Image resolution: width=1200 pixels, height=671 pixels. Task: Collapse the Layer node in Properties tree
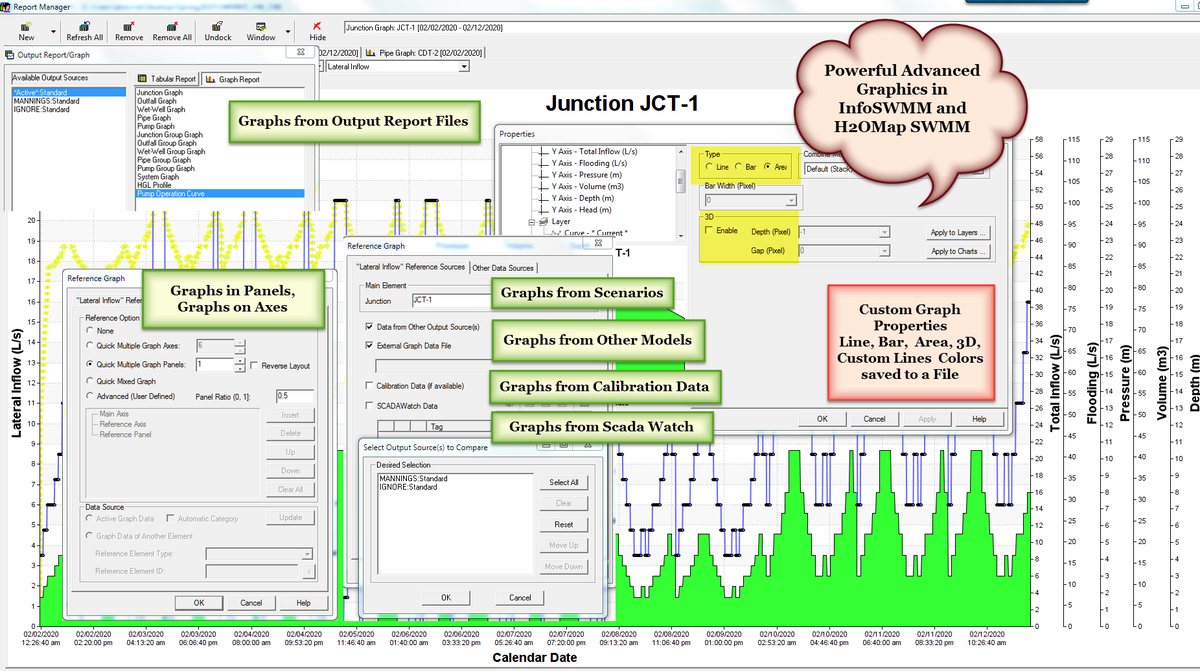[x=534, y=222]
